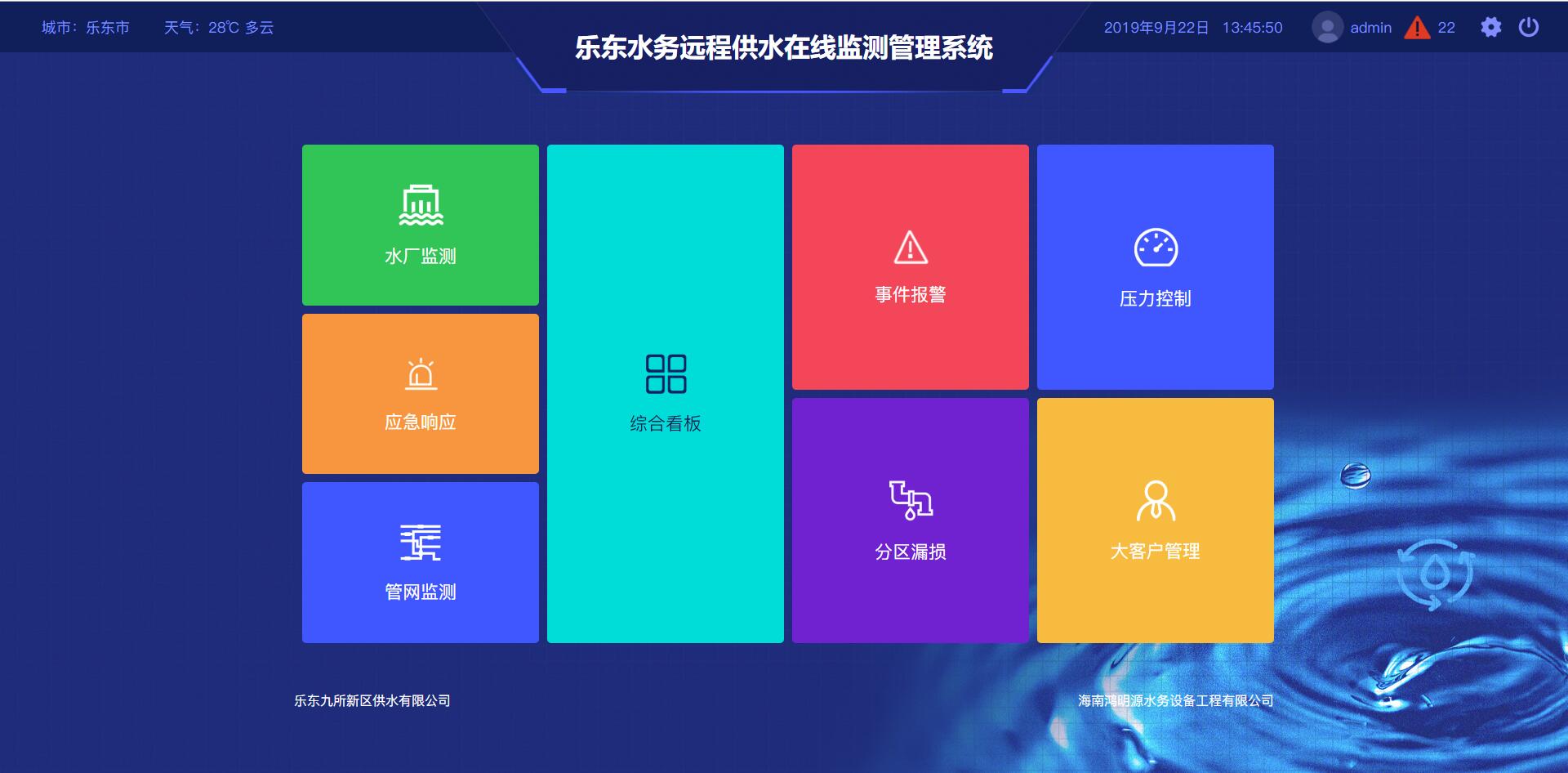
Task: Select the 管网监测 pipe network monitoring tile
Action: point(420,562)
